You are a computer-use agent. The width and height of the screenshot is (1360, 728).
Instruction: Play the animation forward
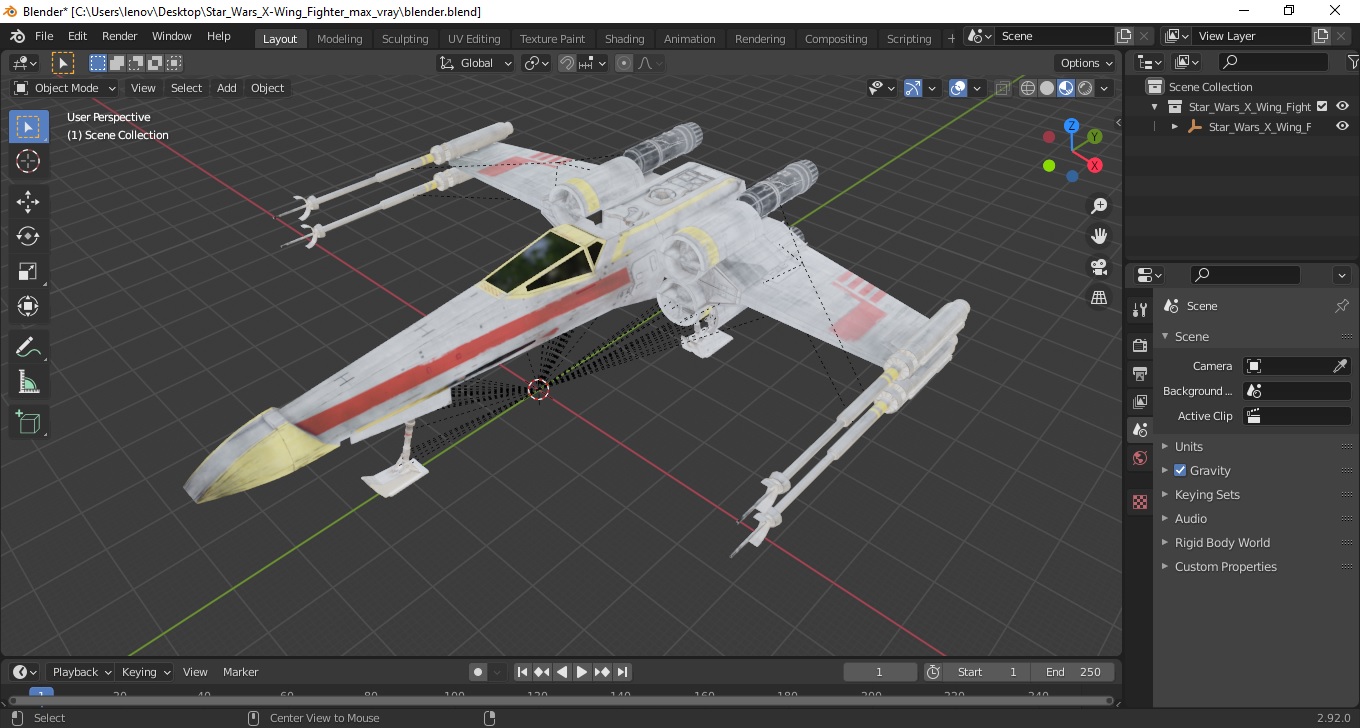click(582, 672)
